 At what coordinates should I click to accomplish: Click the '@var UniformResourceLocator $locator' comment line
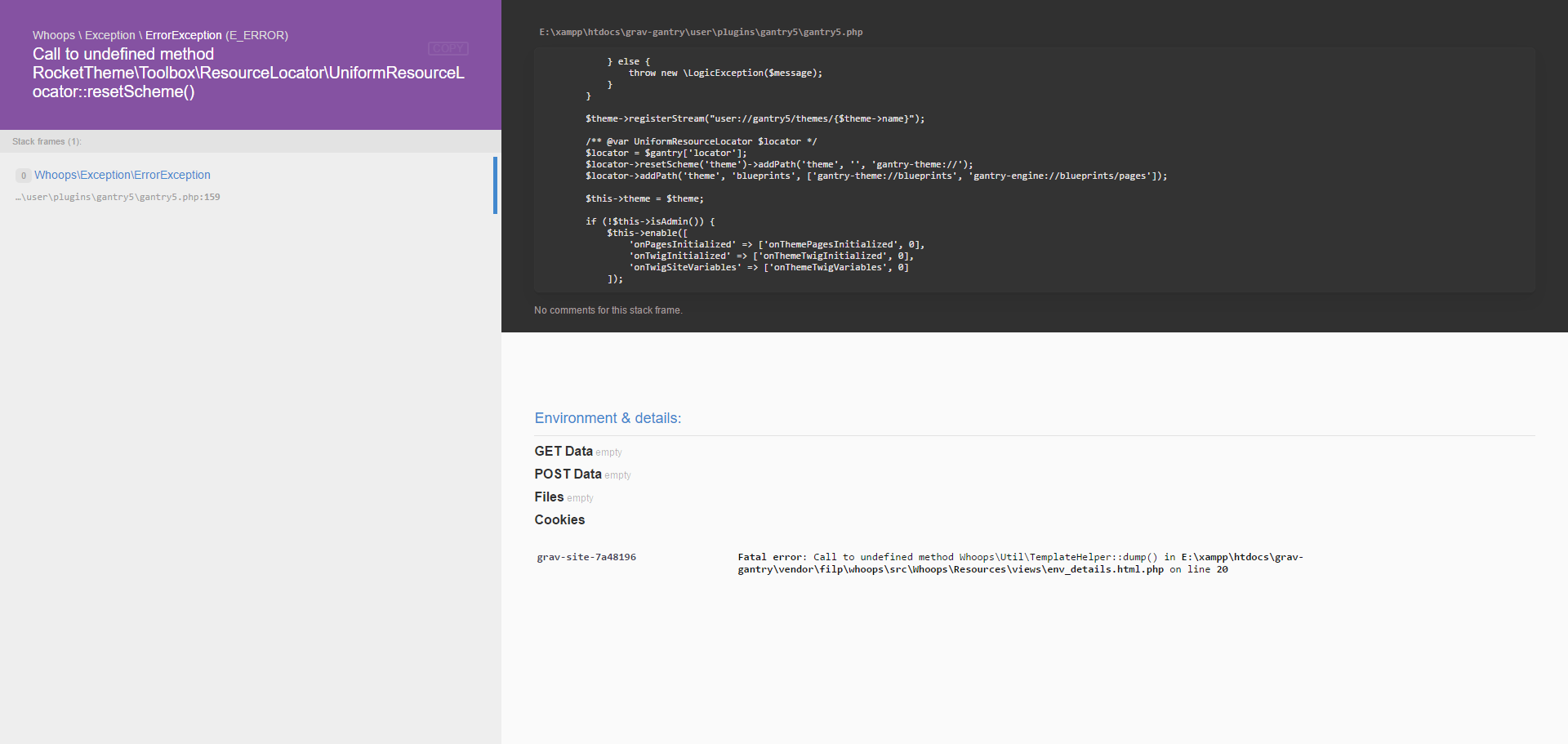point(701,142)
